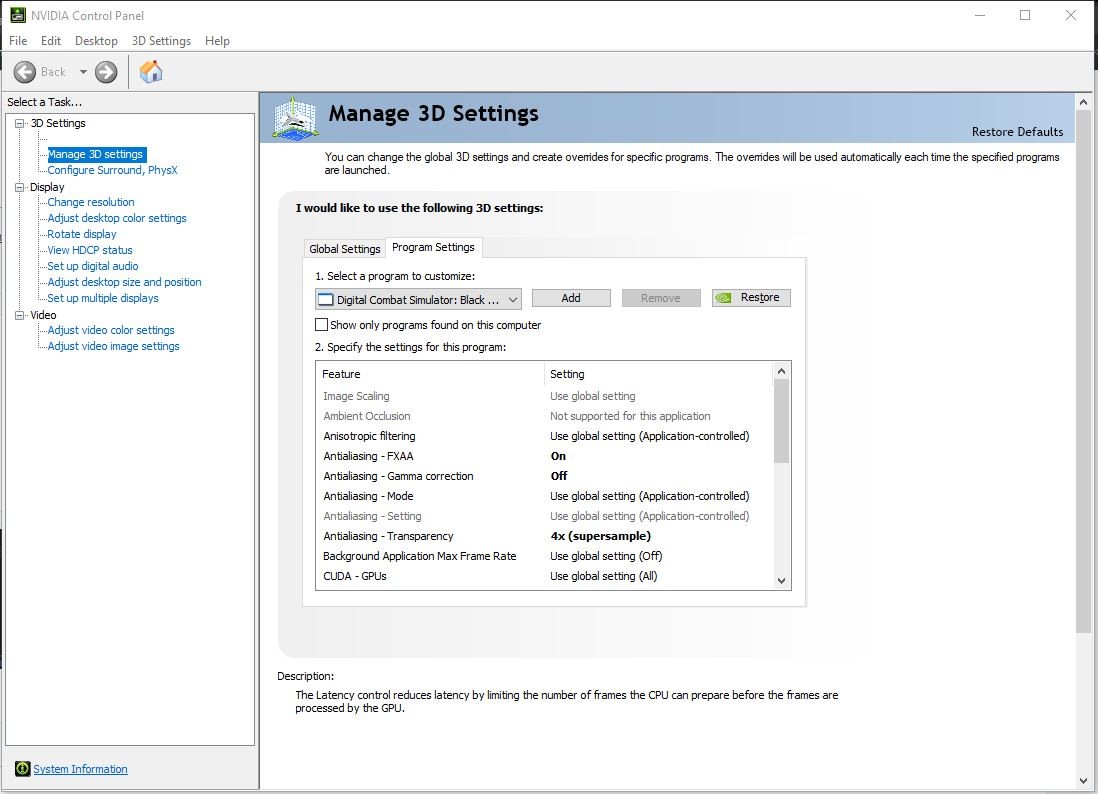1098x794 pixels.
Task: Select the Image Scaling feature row
Action: pos(545,396)
